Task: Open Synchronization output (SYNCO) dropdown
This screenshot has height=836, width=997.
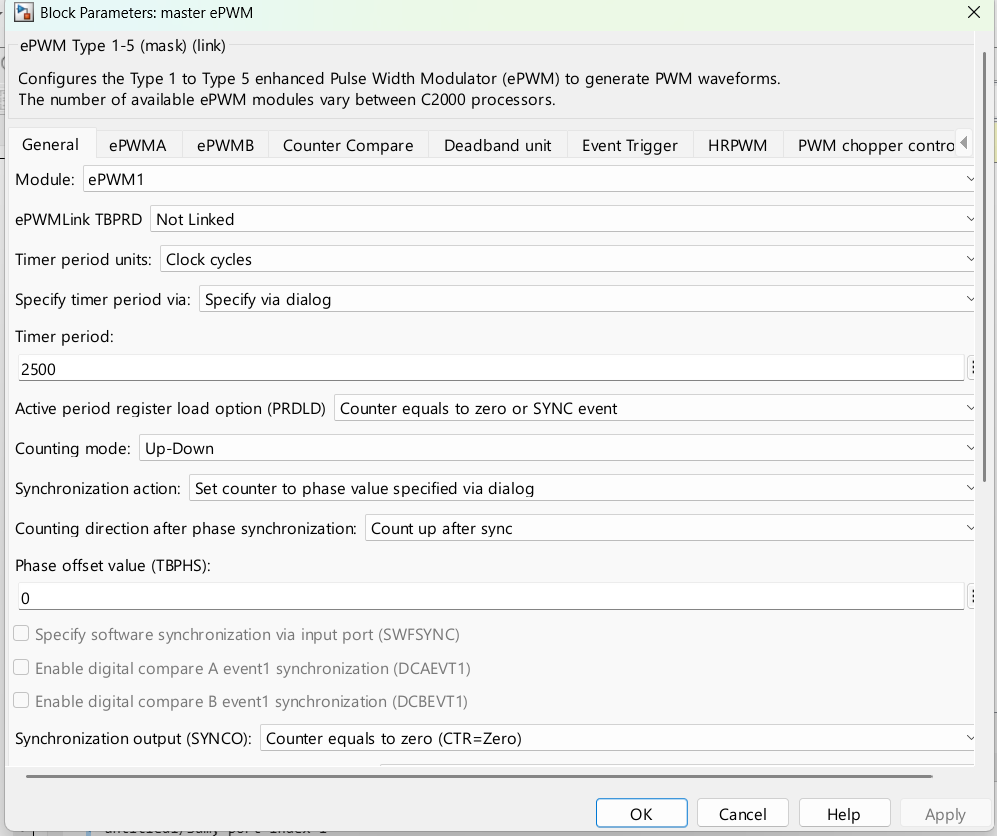Action: click(x=617, y=737)
